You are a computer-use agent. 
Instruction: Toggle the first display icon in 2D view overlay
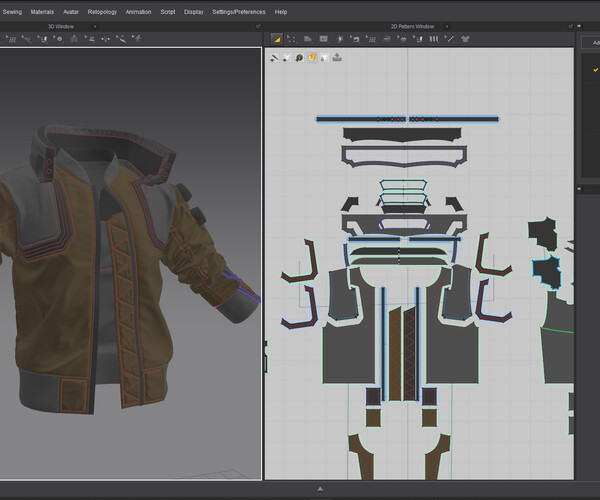click(275, 58)
